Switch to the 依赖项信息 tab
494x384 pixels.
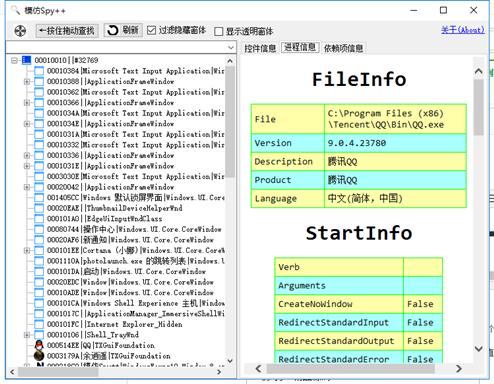[343, 48]
